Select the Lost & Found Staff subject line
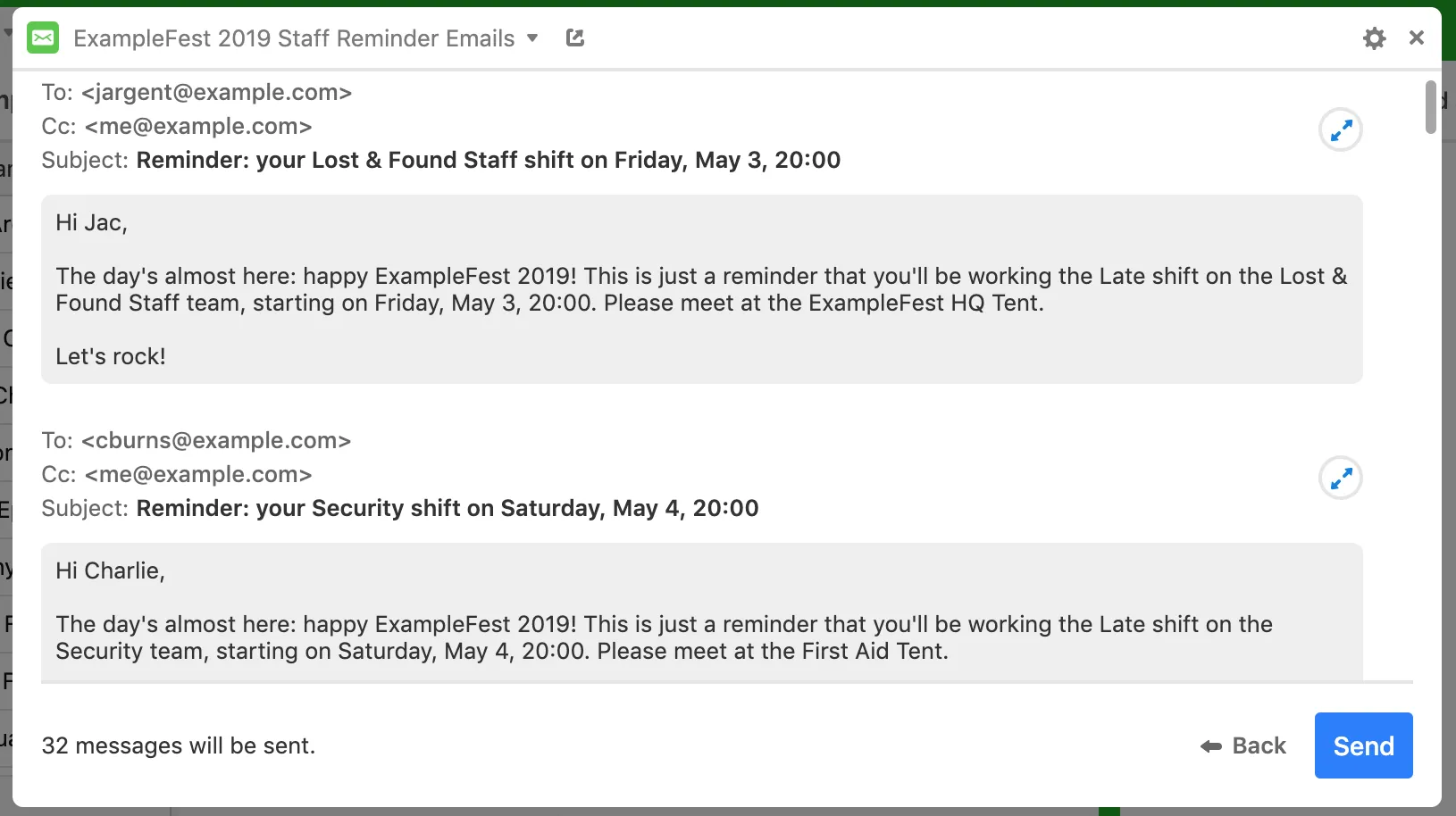The width and height of the screenshot is (1456, 816). (488, 161)
